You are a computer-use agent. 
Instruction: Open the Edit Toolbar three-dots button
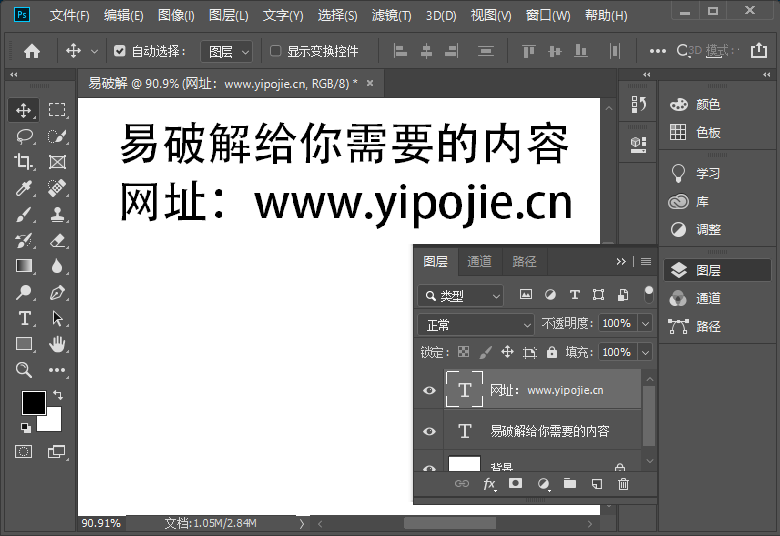tap(57, 370)
